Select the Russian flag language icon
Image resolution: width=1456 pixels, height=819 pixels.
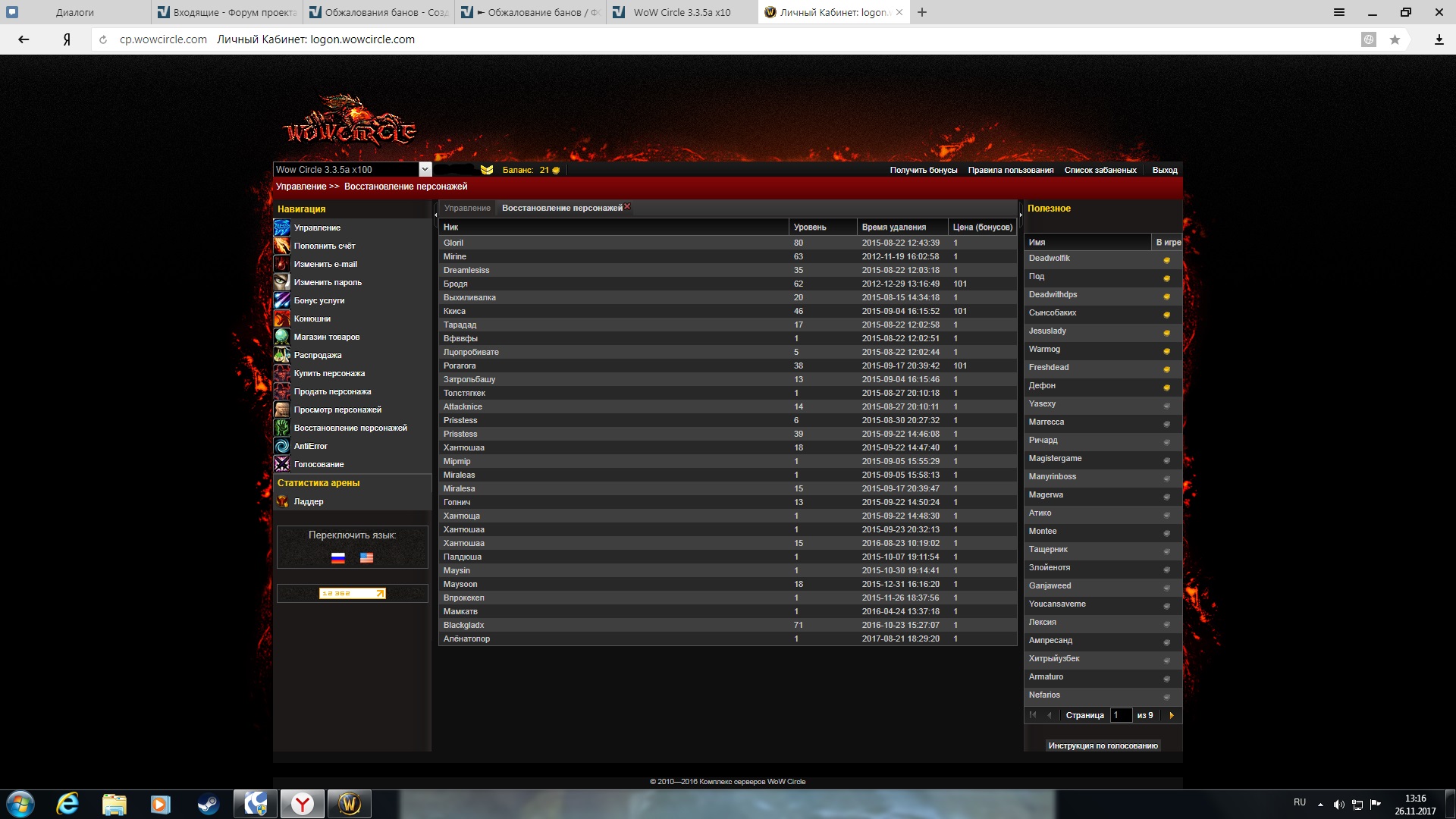338,558
